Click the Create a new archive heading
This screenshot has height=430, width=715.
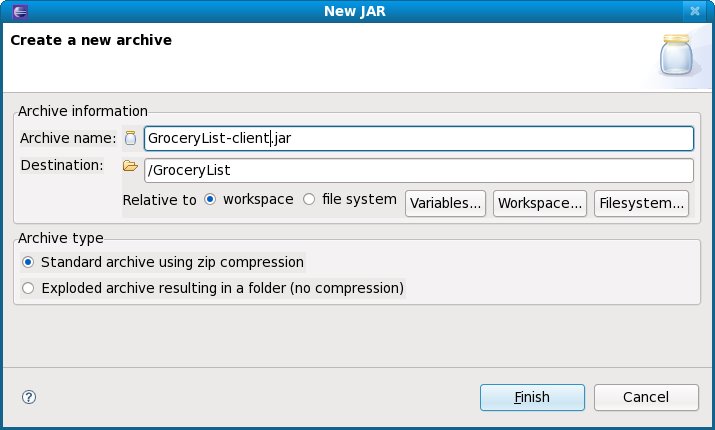coord(91,40)
